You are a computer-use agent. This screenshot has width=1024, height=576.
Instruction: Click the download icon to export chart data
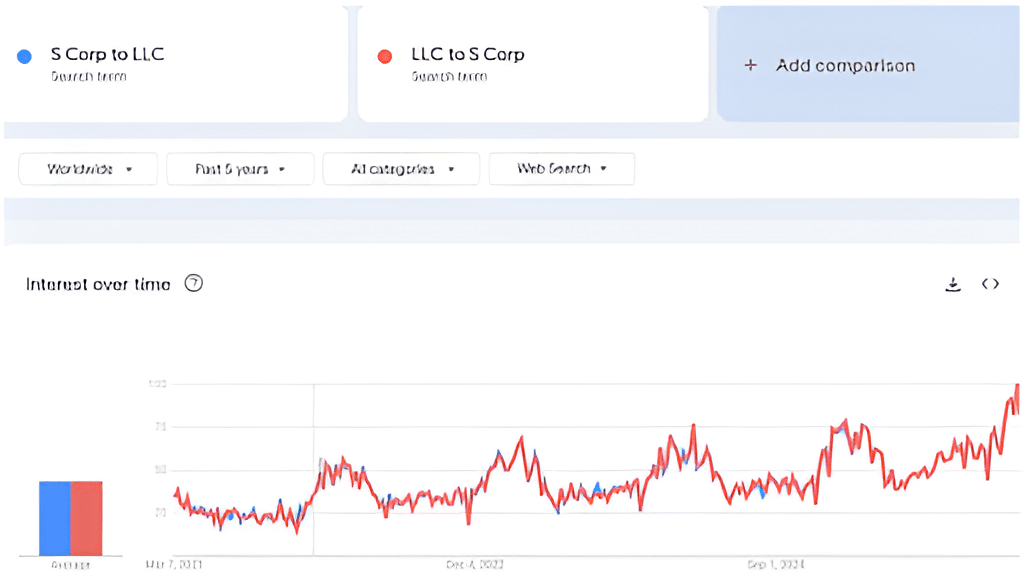pos(953,284)
